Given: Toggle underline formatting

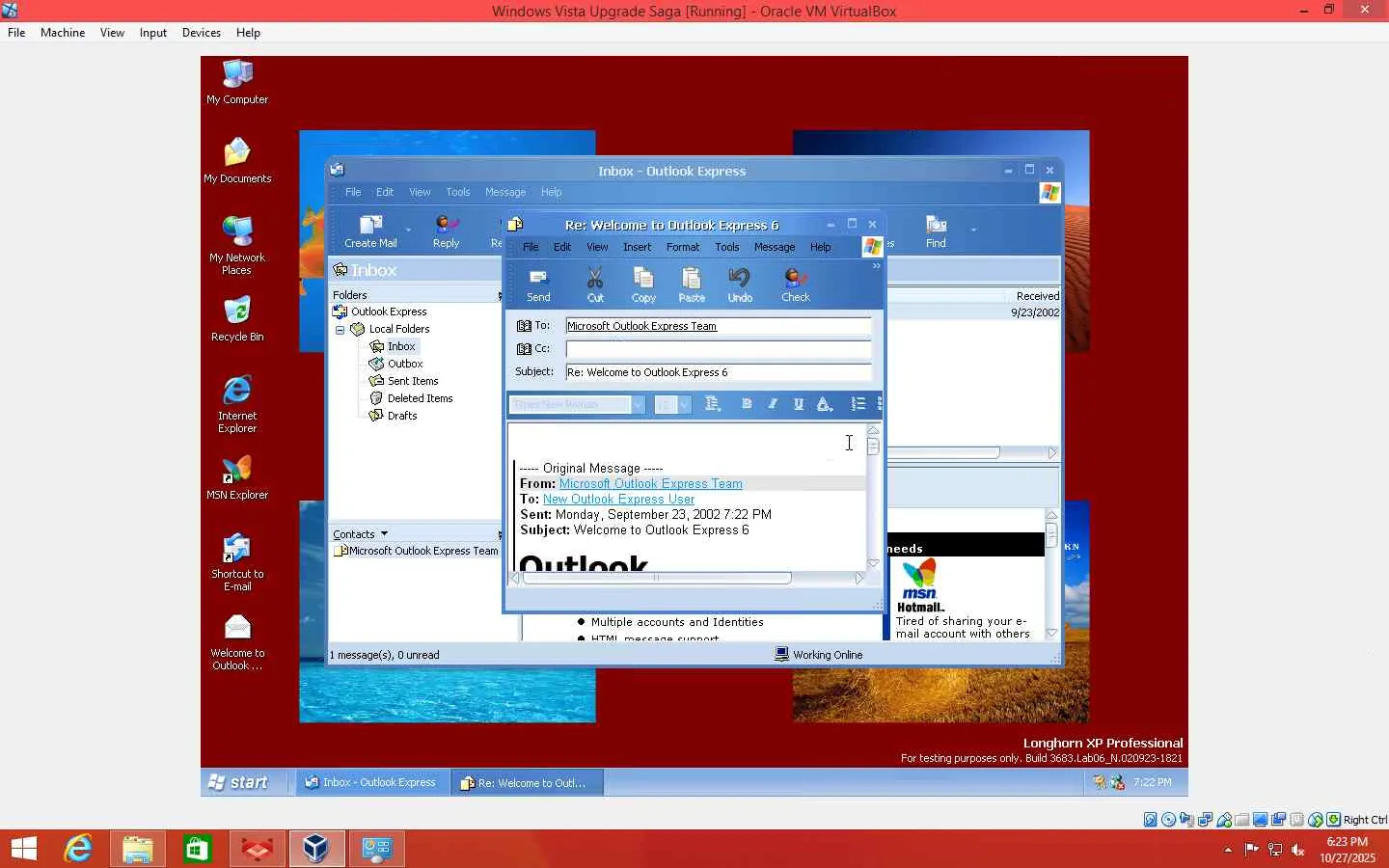Looking at the screenshot, I should point(799,404).
